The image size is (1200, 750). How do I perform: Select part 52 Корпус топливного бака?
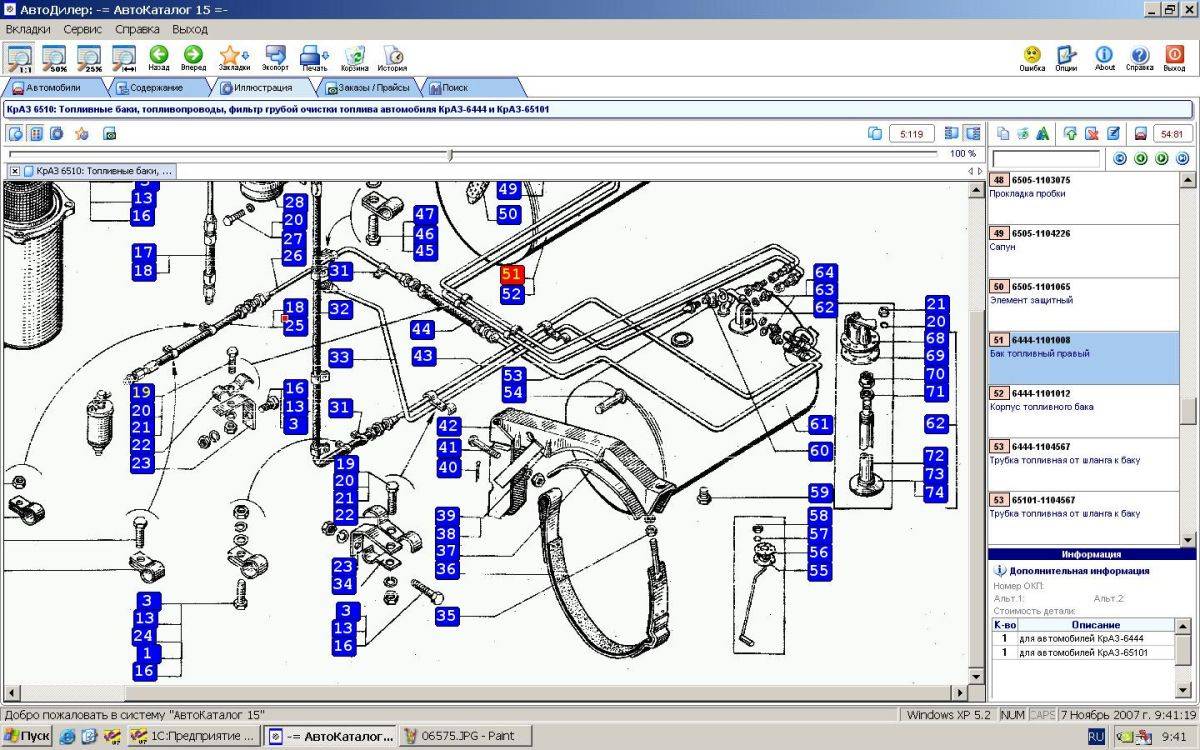[x=1084, y=409]
